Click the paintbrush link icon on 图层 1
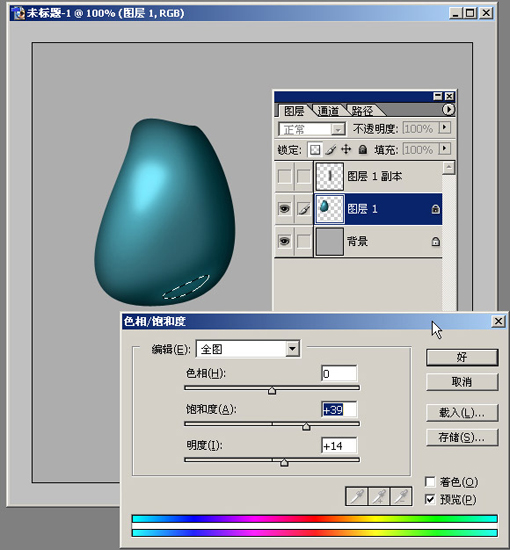Image resolution: width=510 pixels, height=550 pixels. click(x=304, y=209)
